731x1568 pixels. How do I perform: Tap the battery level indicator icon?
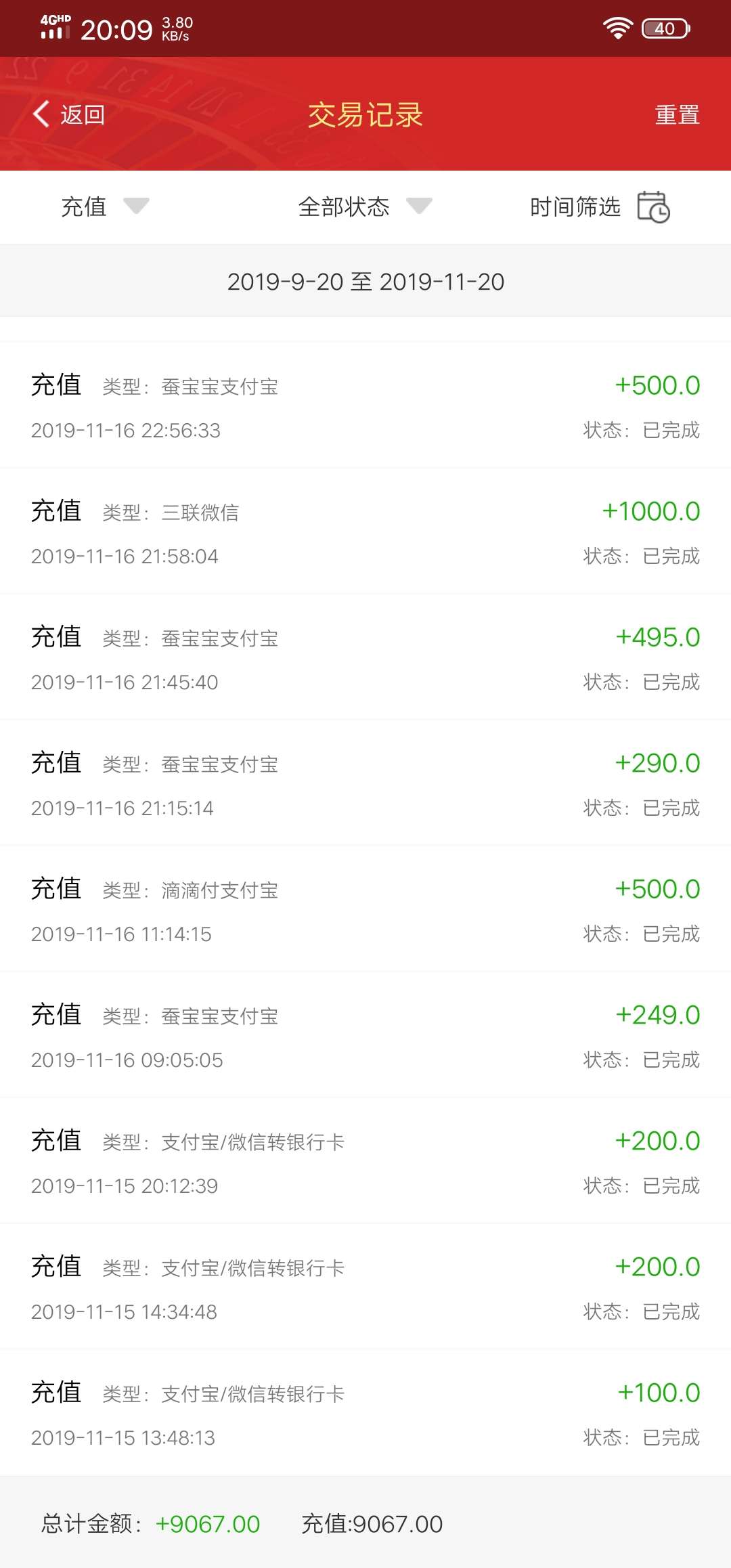point(665,28)
